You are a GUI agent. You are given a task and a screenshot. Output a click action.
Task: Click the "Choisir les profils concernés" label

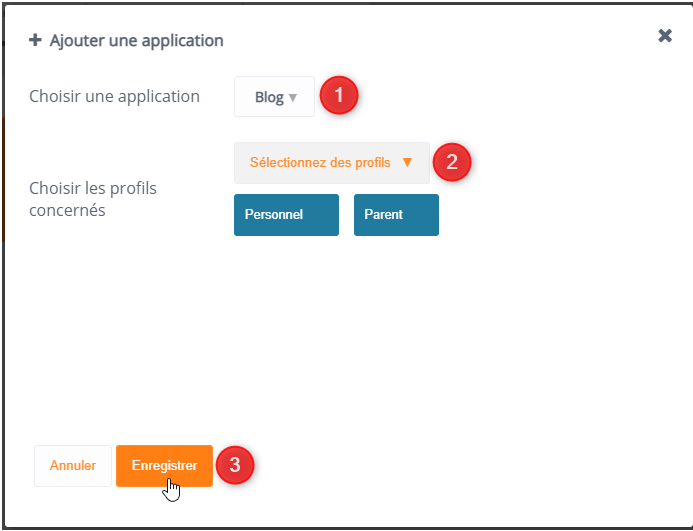[93, 199]
